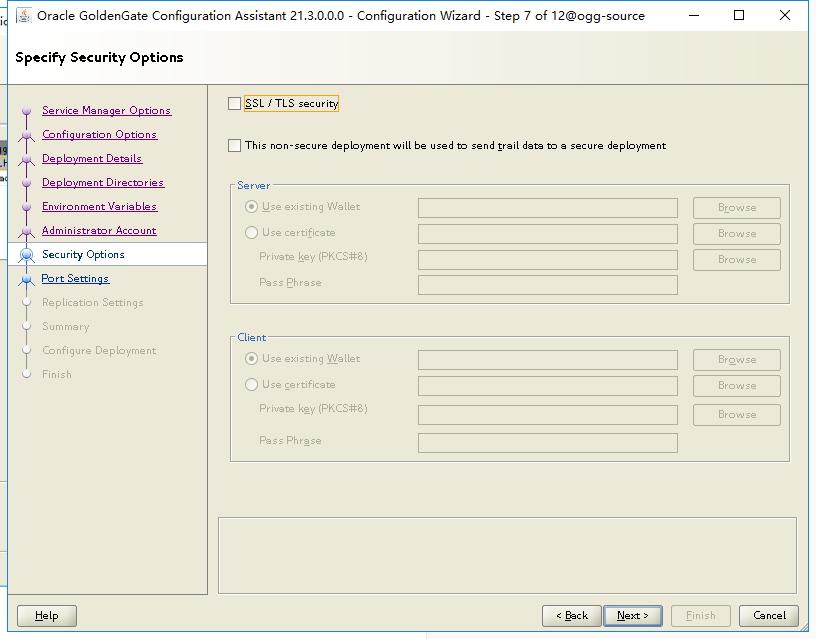Click the current Security Options step icon
This screenshot has width=816, height=639.
tap(27, 254)
